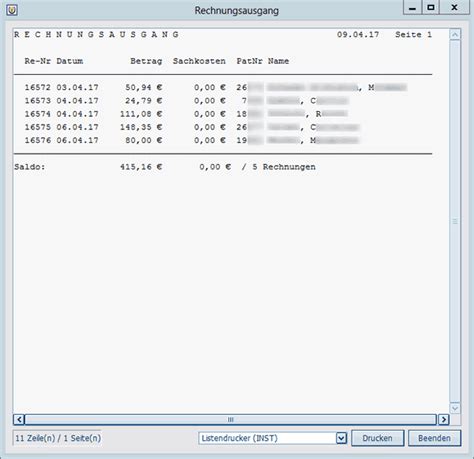Click the Saldo: label
The width and height of the screenshot is (474, 459).
click(x=29, y=167)
